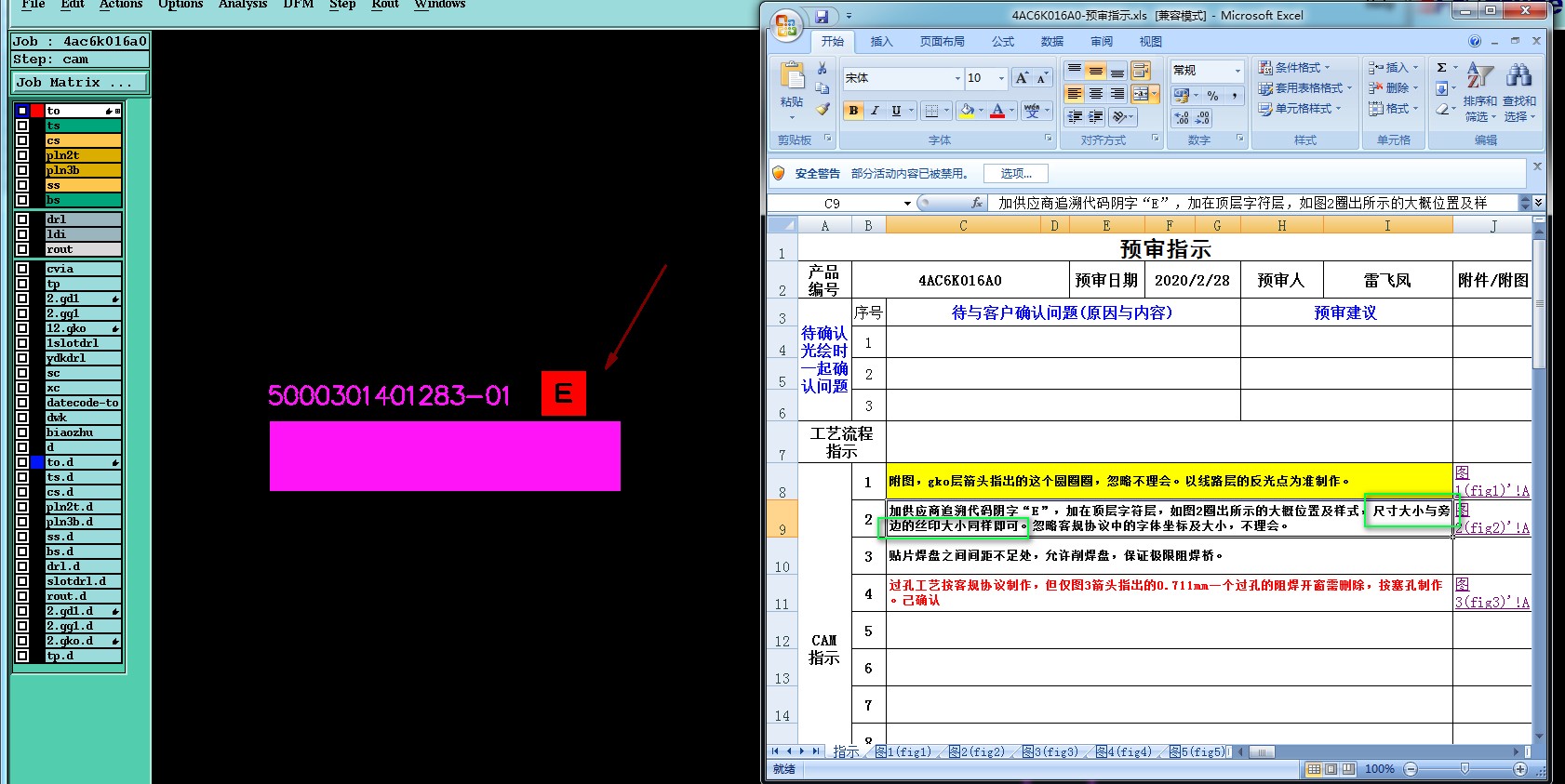This screenshot has width=1565, height=784.
Task: Switch to 页面布局 ribbon tab
Action: (942, 42)
